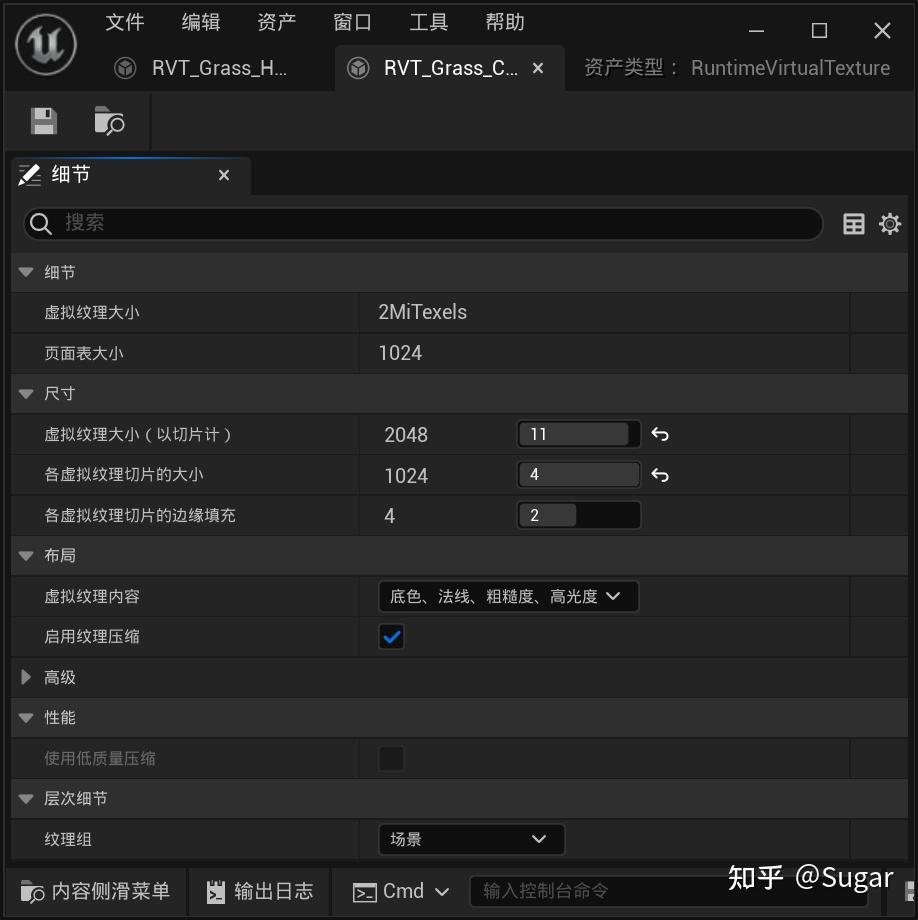Click the Save asset icon
Screen dimensions: 918x920
tap(43, 121)
